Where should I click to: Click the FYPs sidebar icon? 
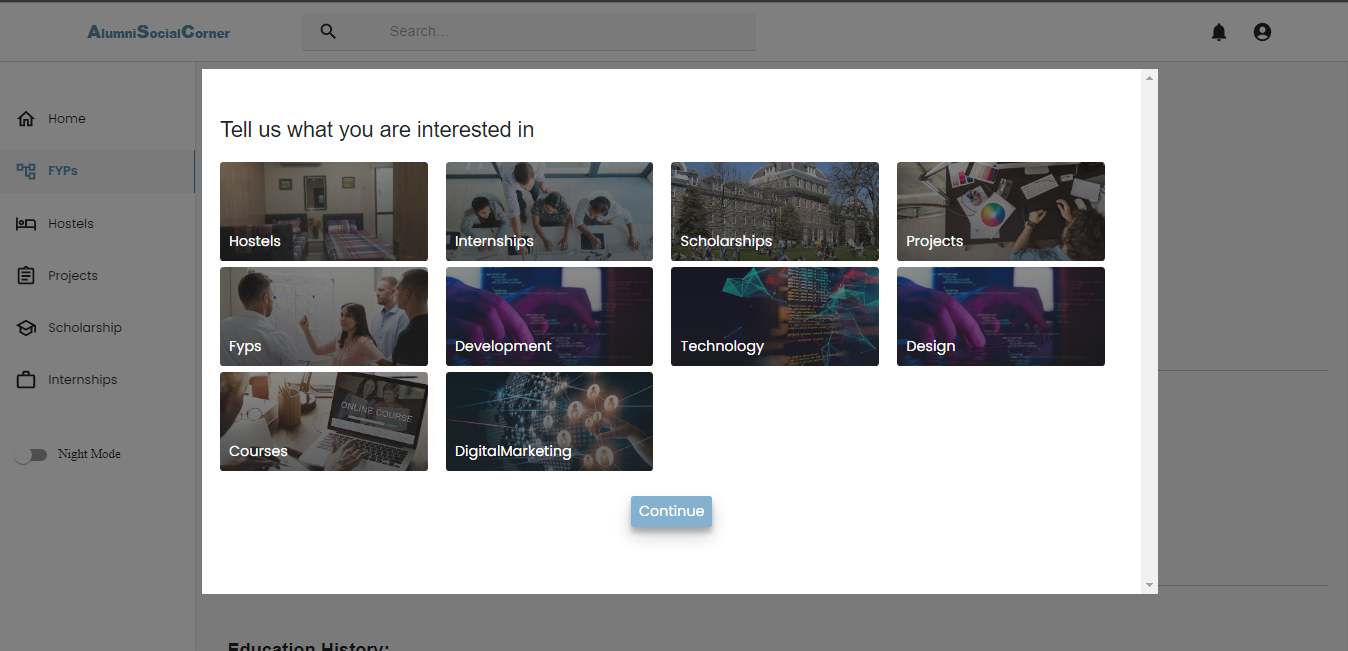click(26, 171)
